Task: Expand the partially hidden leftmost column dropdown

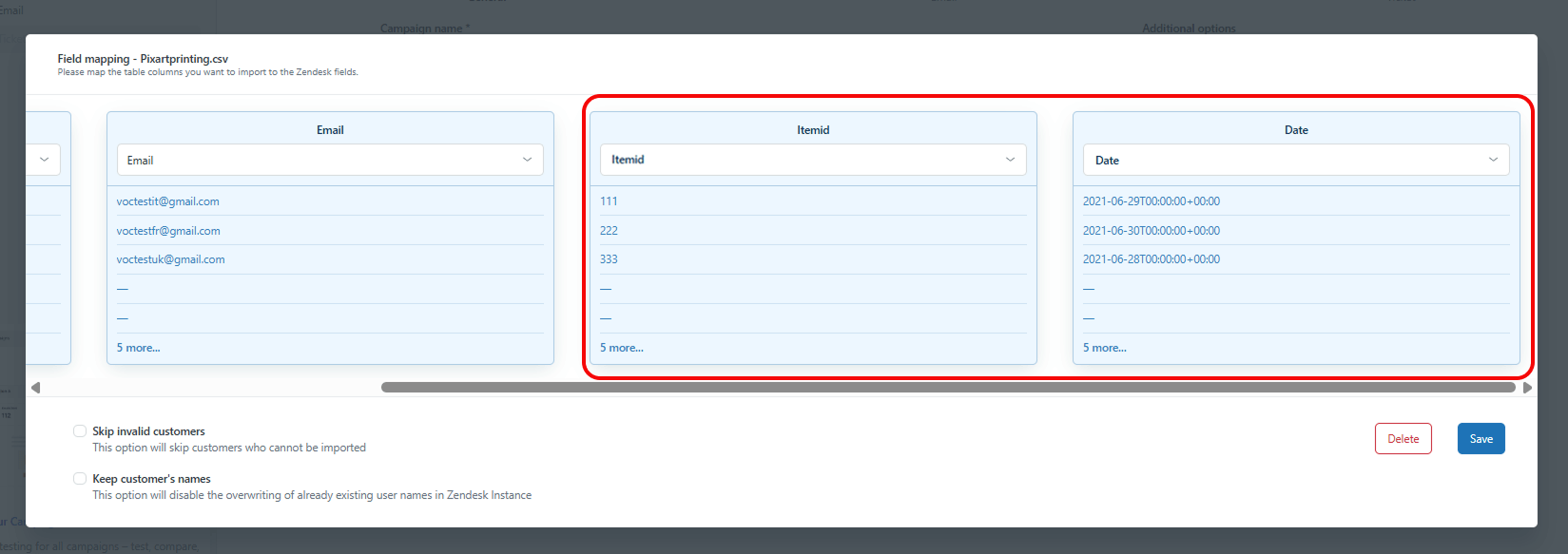Action: coord(44,160)
